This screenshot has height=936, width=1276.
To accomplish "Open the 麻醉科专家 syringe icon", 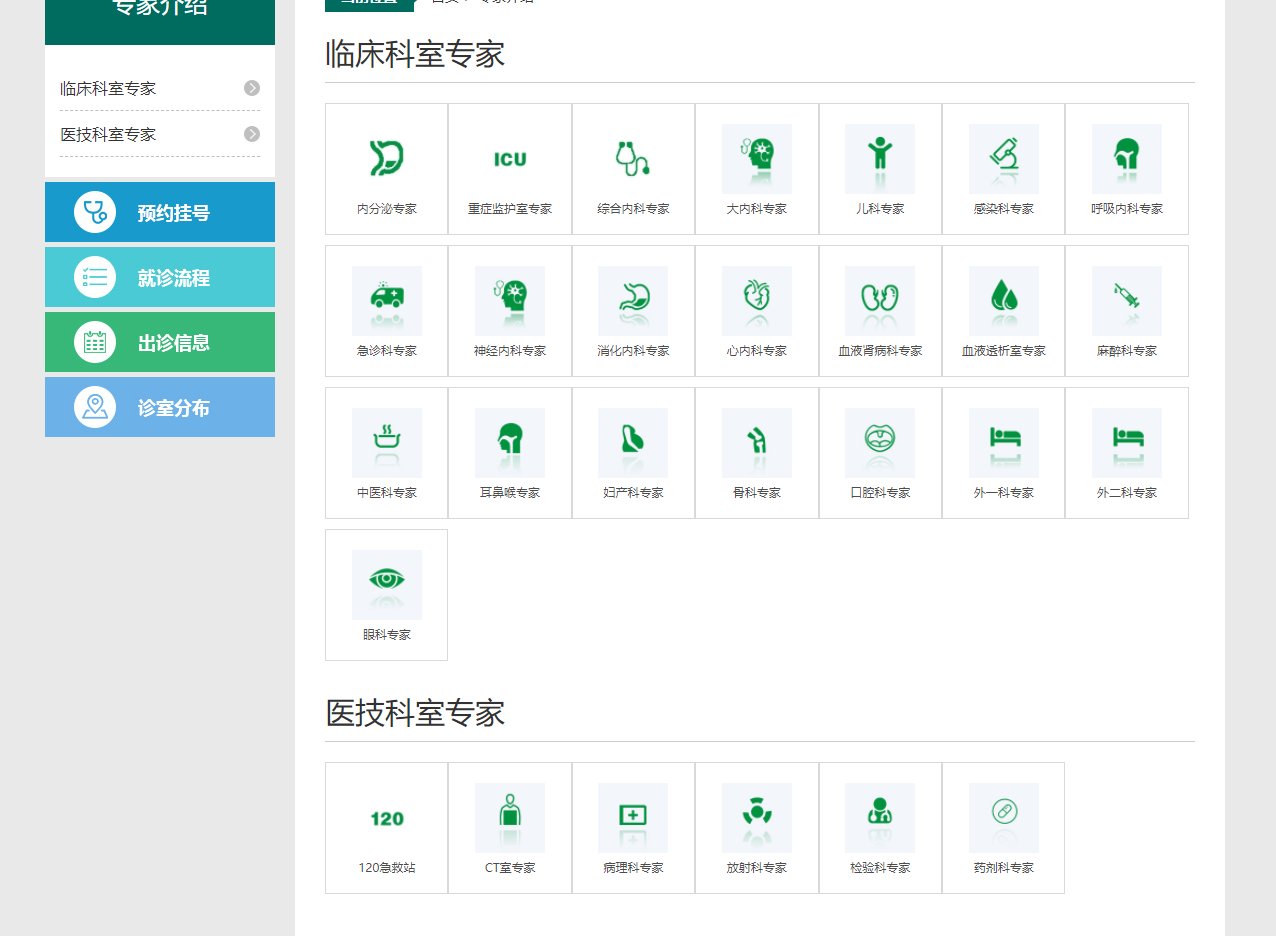I will (1127, 300).
